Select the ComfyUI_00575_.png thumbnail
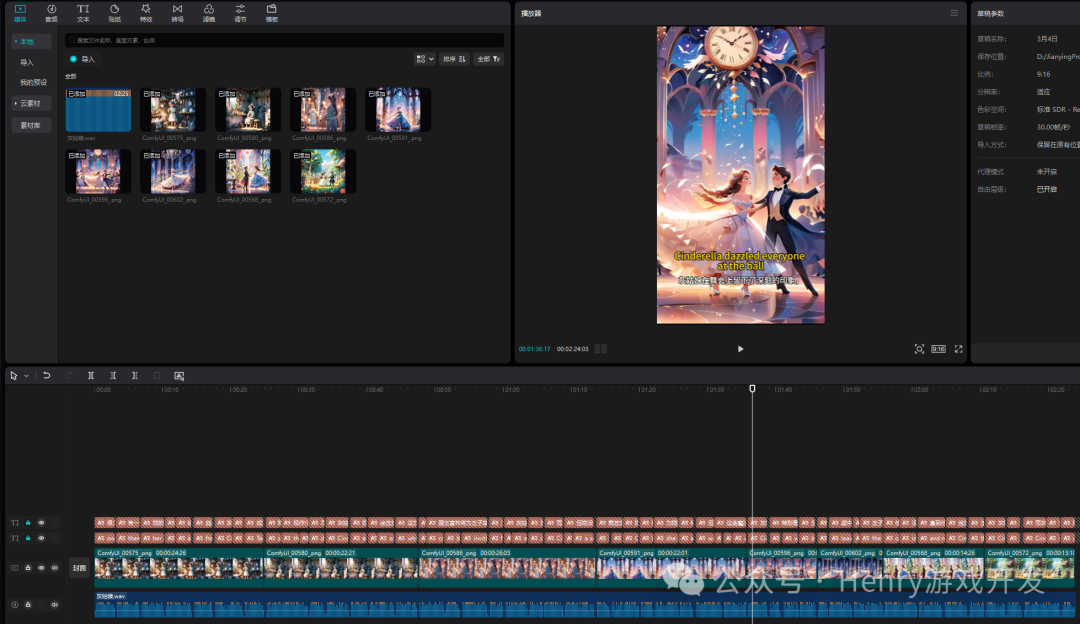 tap(173, 110)
